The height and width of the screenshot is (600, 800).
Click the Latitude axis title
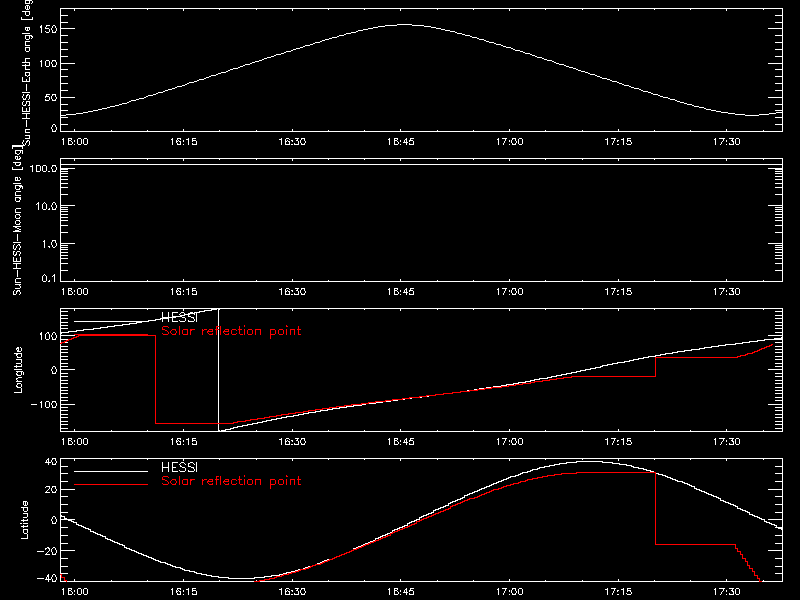24,520
